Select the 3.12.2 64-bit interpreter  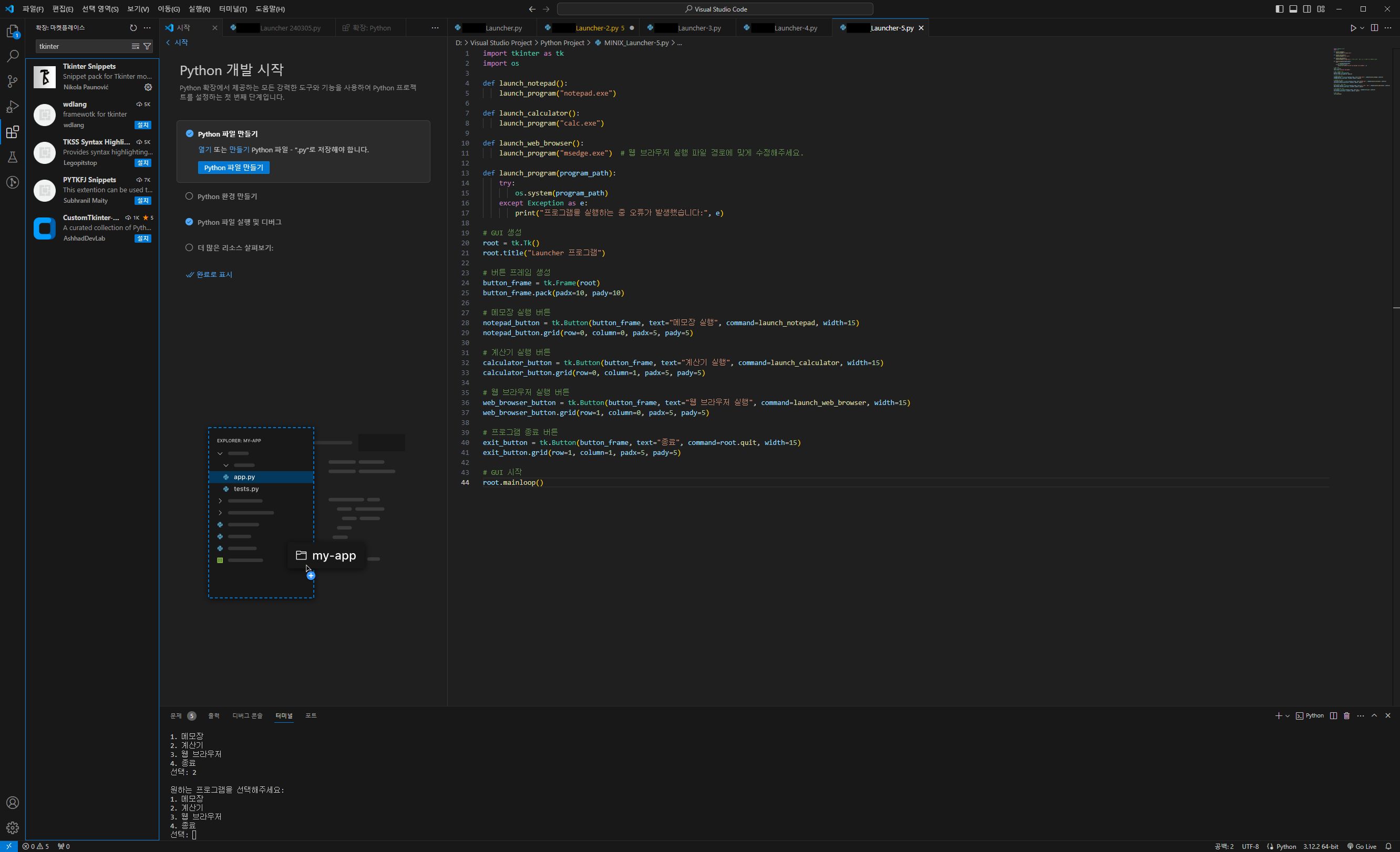tap(1321, 846)
